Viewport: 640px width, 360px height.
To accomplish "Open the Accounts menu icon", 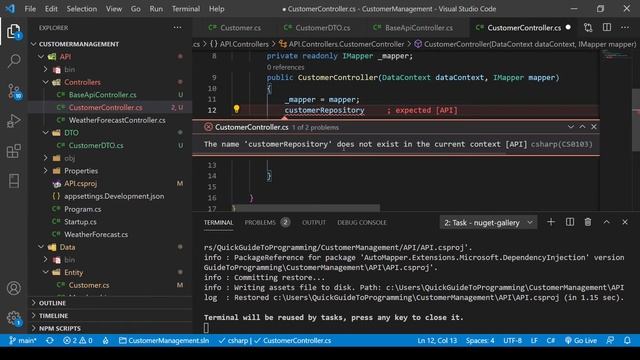I will pos(14,288).
